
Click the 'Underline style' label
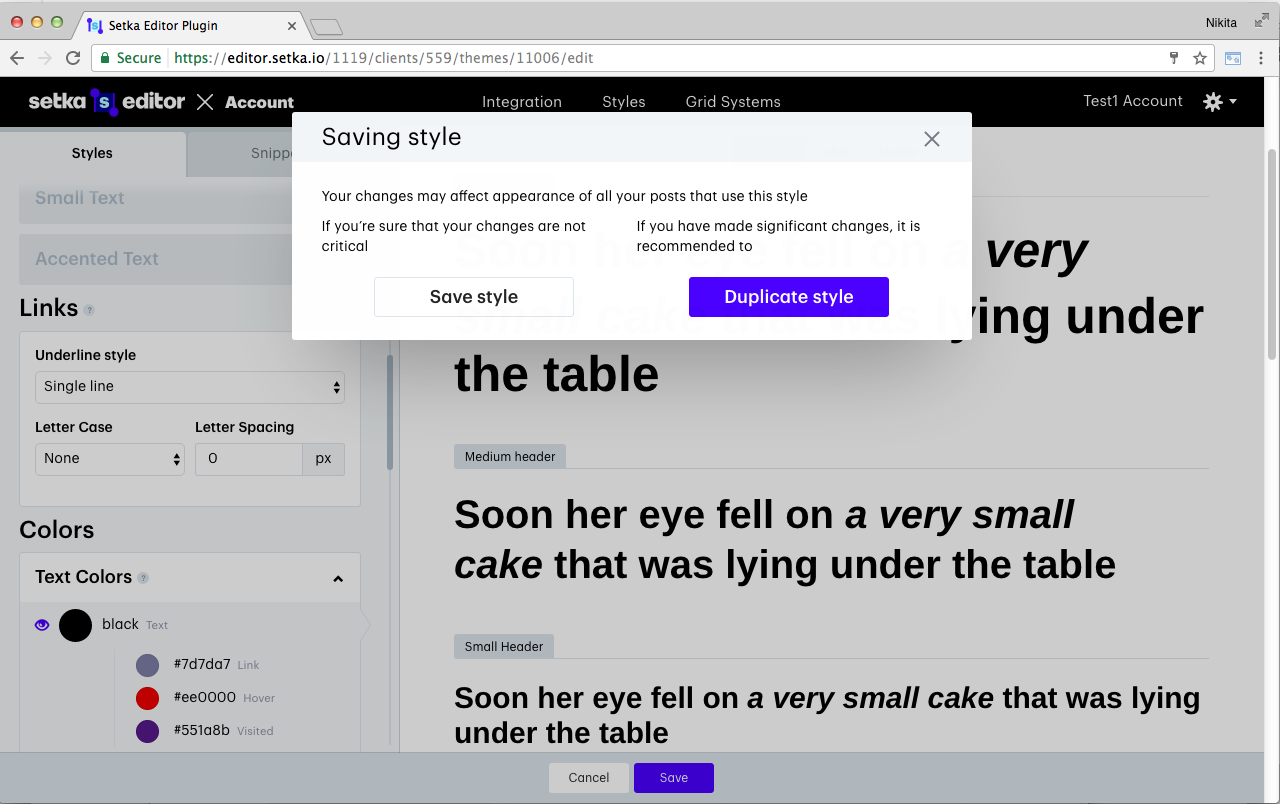[x=85, y=355]
